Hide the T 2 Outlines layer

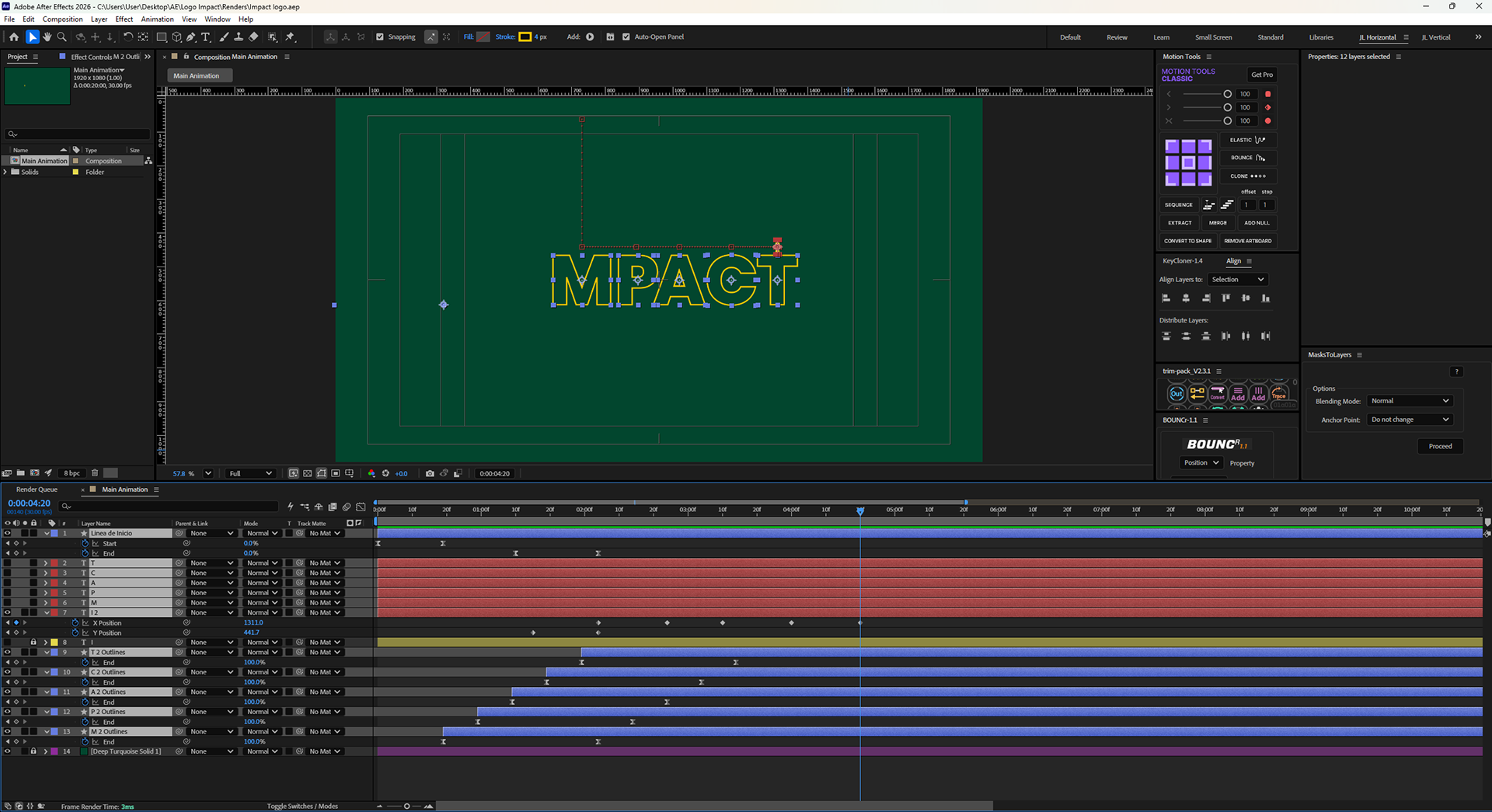coord(8,652)
